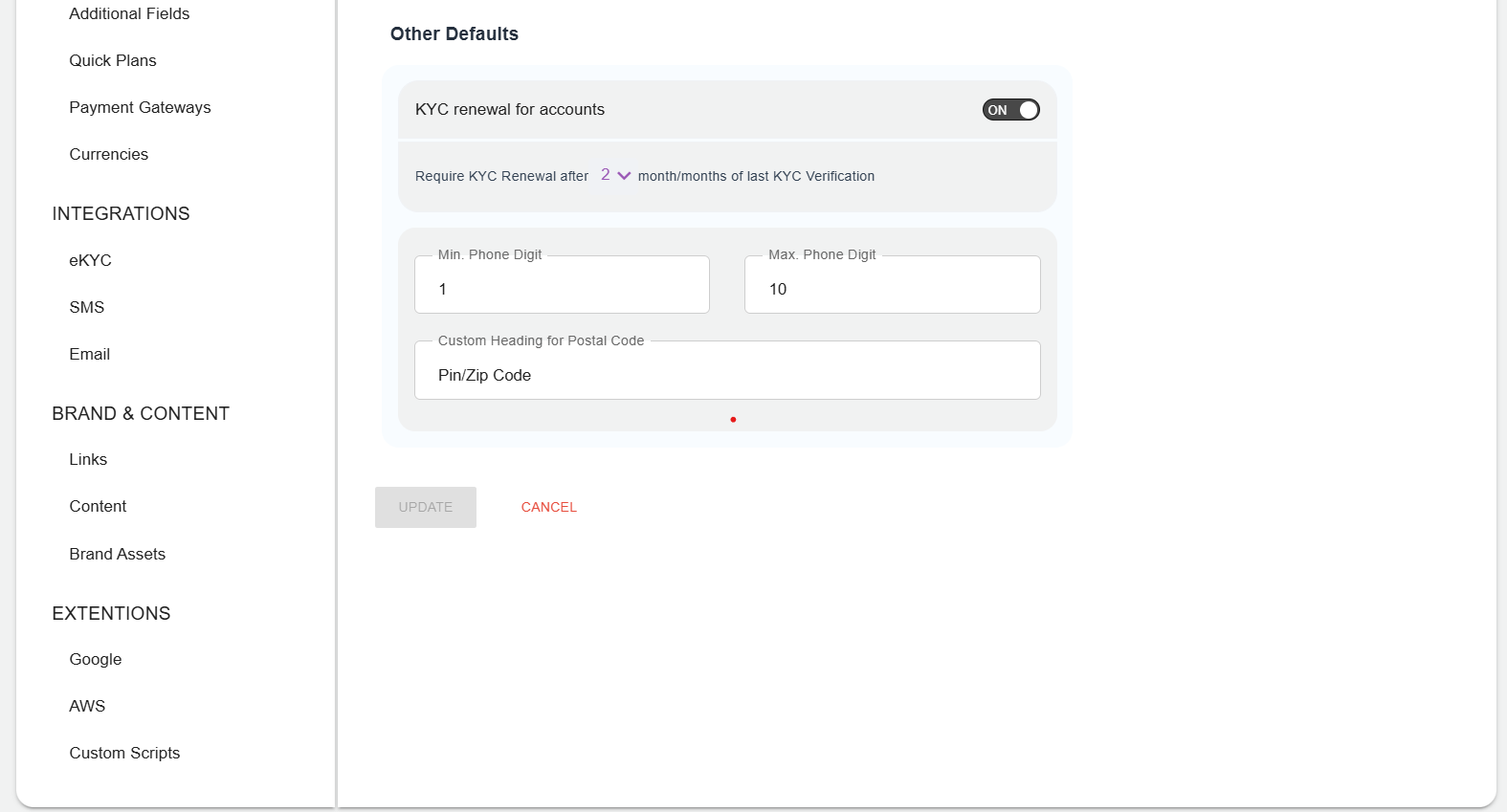The image size is (1507, 812).
Task: Open Custom Scripts settings
Action: 124,753
